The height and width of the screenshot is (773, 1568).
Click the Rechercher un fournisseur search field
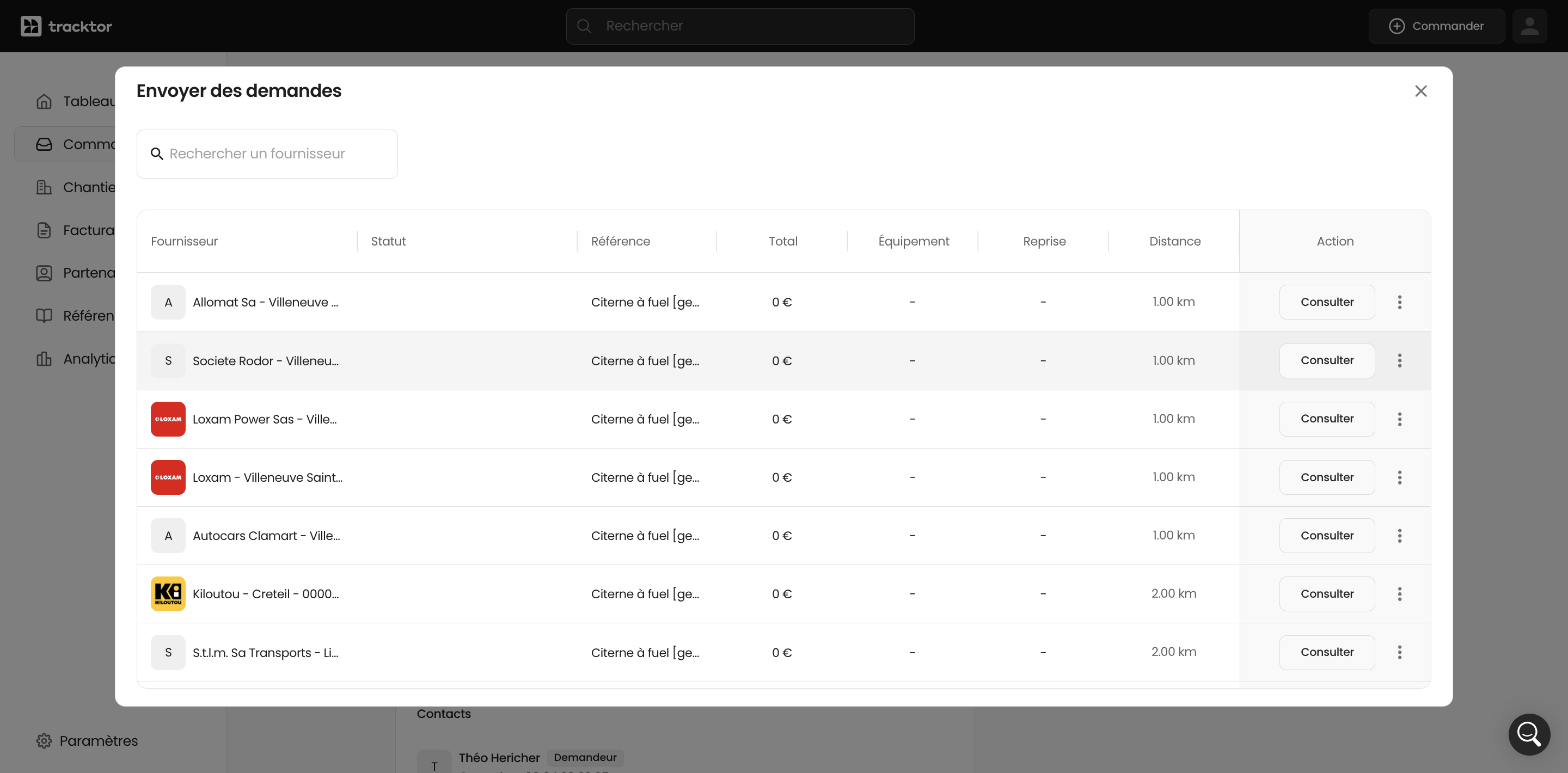pyautogui.click(x=267, y=154)
